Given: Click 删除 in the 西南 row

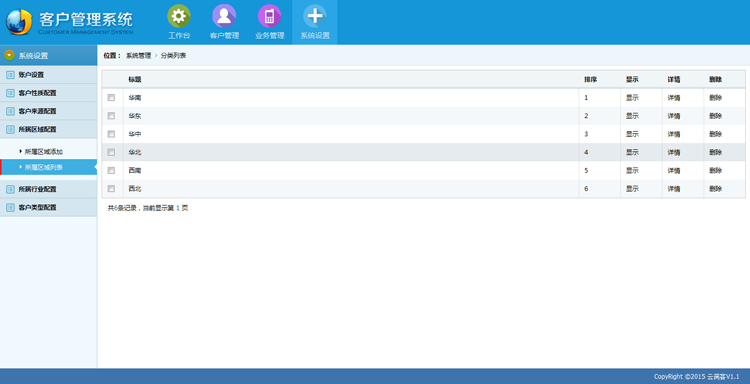Looking at the screenshot, I should click(x=716, y=170).
